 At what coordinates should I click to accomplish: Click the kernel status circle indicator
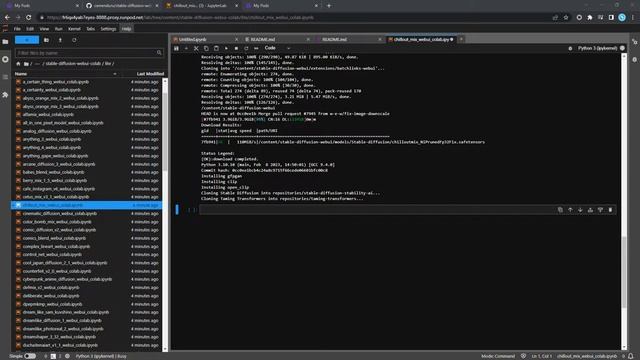pos(622,48)
